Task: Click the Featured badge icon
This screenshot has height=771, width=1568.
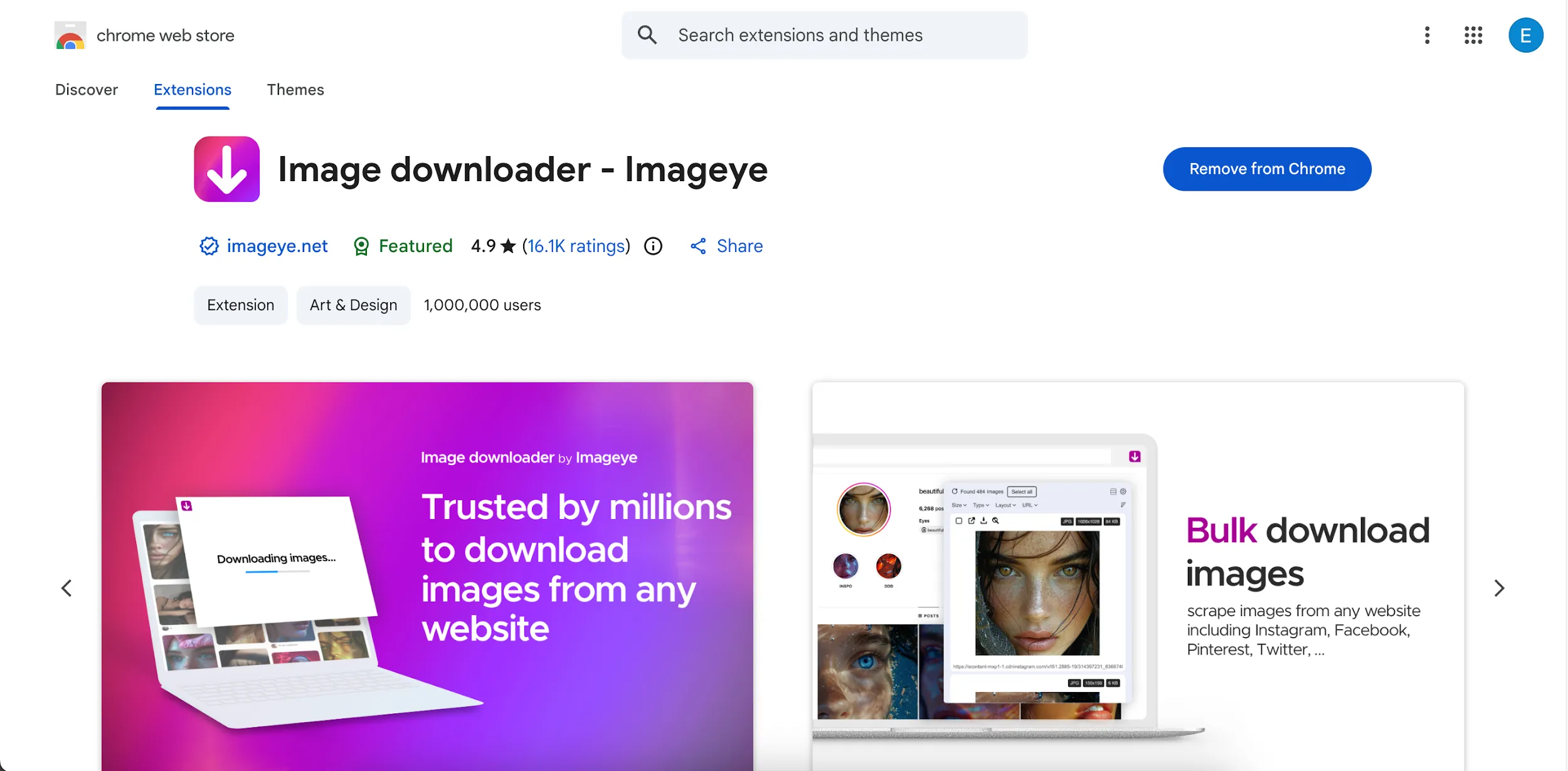Action: coord(361,246)
